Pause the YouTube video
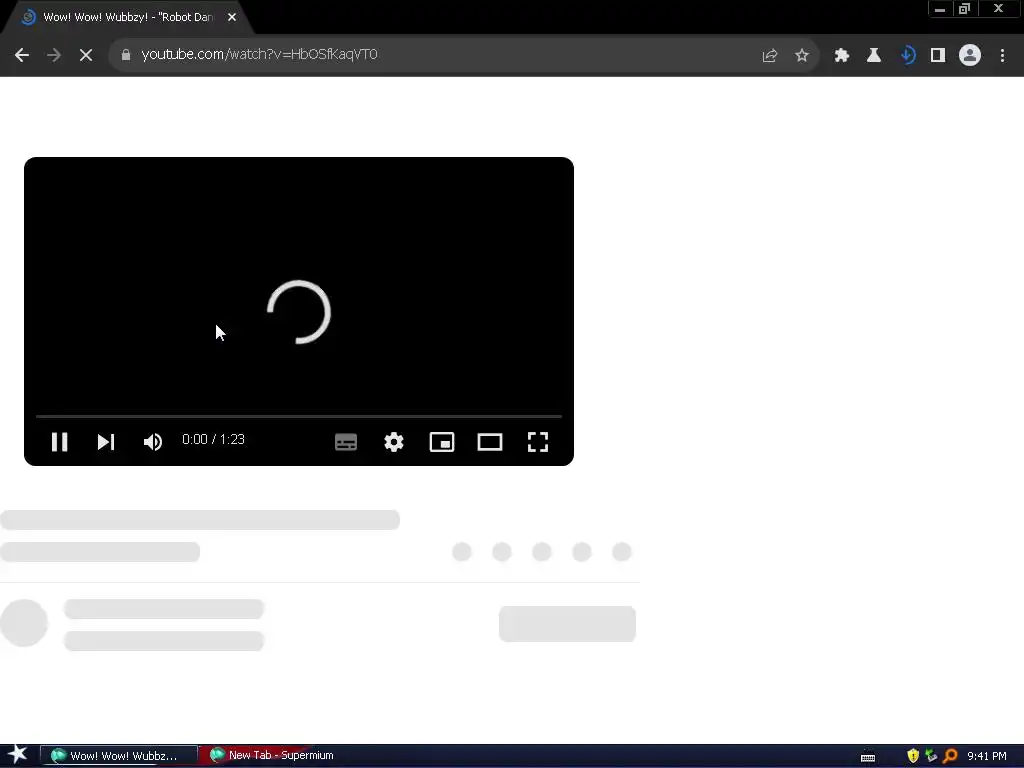Image resolution: width=1024 pixels, height=768 pixels. 59,442
